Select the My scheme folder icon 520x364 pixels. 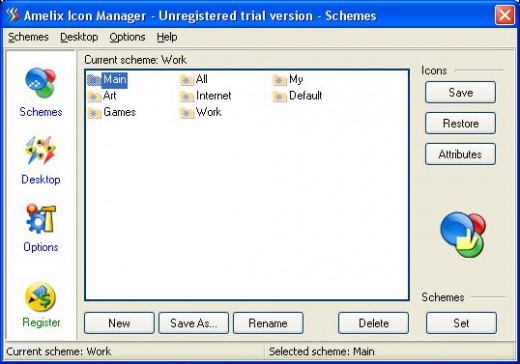tap(279, 80)
